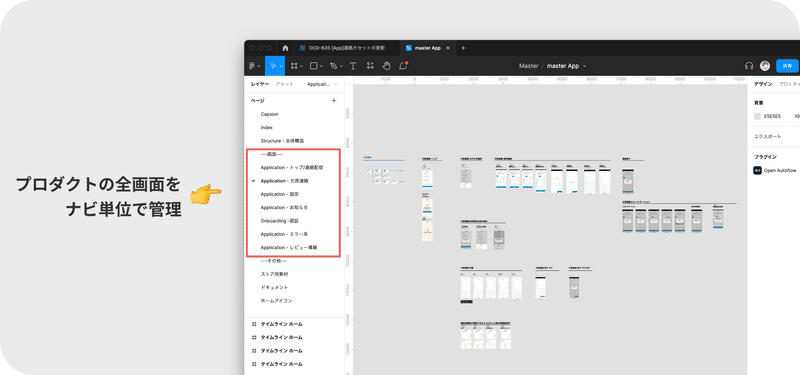Click the E5E5E5 hex value field
This screenshot has height=375, width=800.
[x=772, y=116]
